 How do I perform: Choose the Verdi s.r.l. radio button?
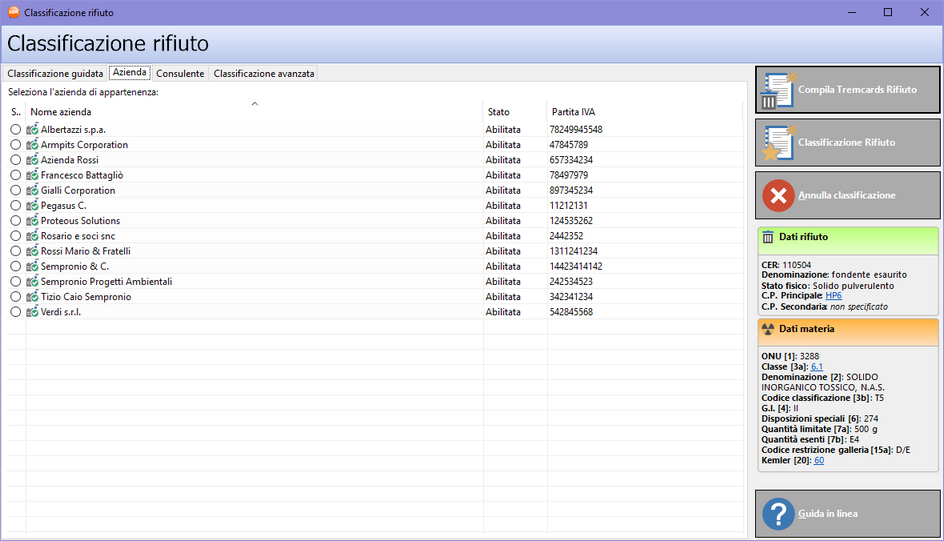pos(15,312)
